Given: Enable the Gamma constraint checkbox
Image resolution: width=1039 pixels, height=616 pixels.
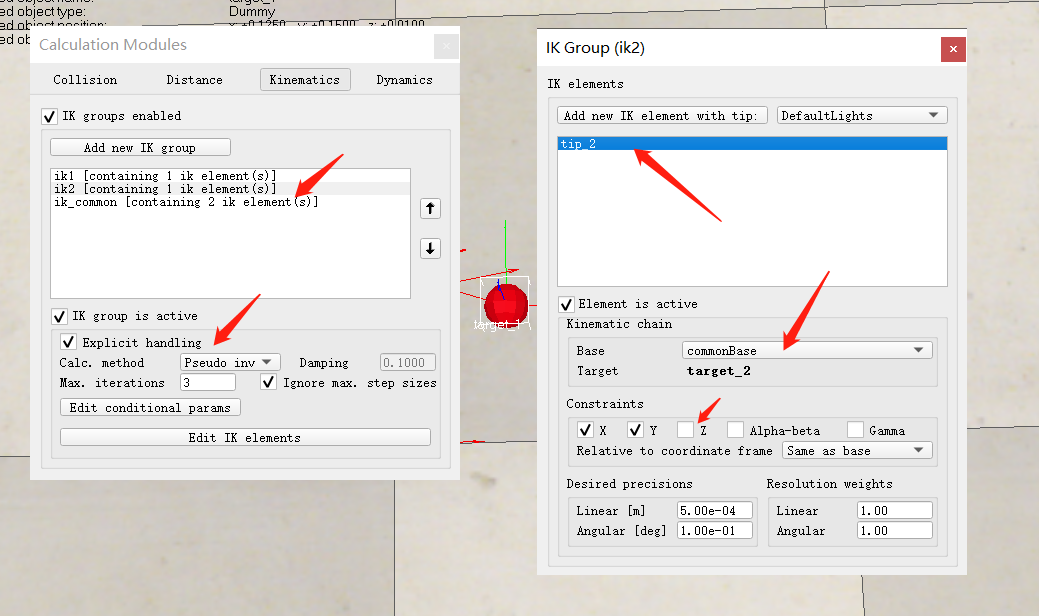Looking at the screenshot, I should click(x=855, y=430).
